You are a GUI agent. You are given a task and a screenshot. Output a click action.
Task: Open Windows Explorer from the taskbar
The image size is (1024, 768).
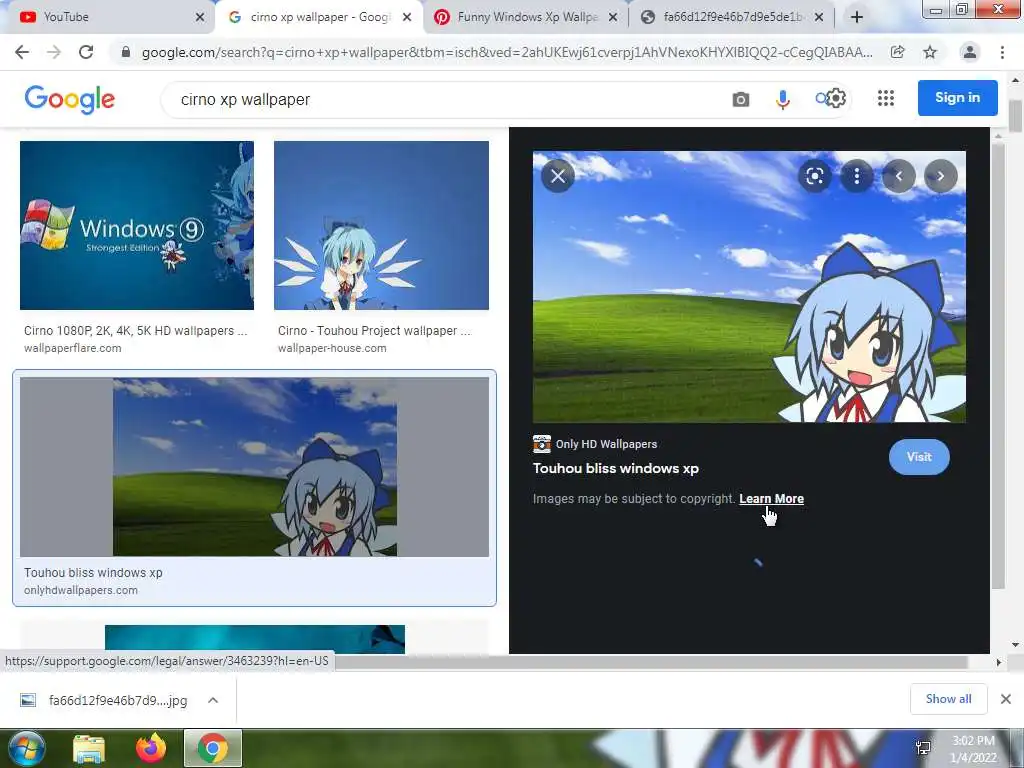[x=89, y=748]
